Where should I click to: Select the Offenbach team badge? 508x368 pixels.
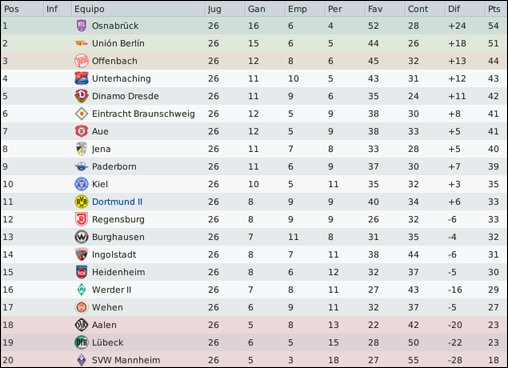tap(81, 61)
